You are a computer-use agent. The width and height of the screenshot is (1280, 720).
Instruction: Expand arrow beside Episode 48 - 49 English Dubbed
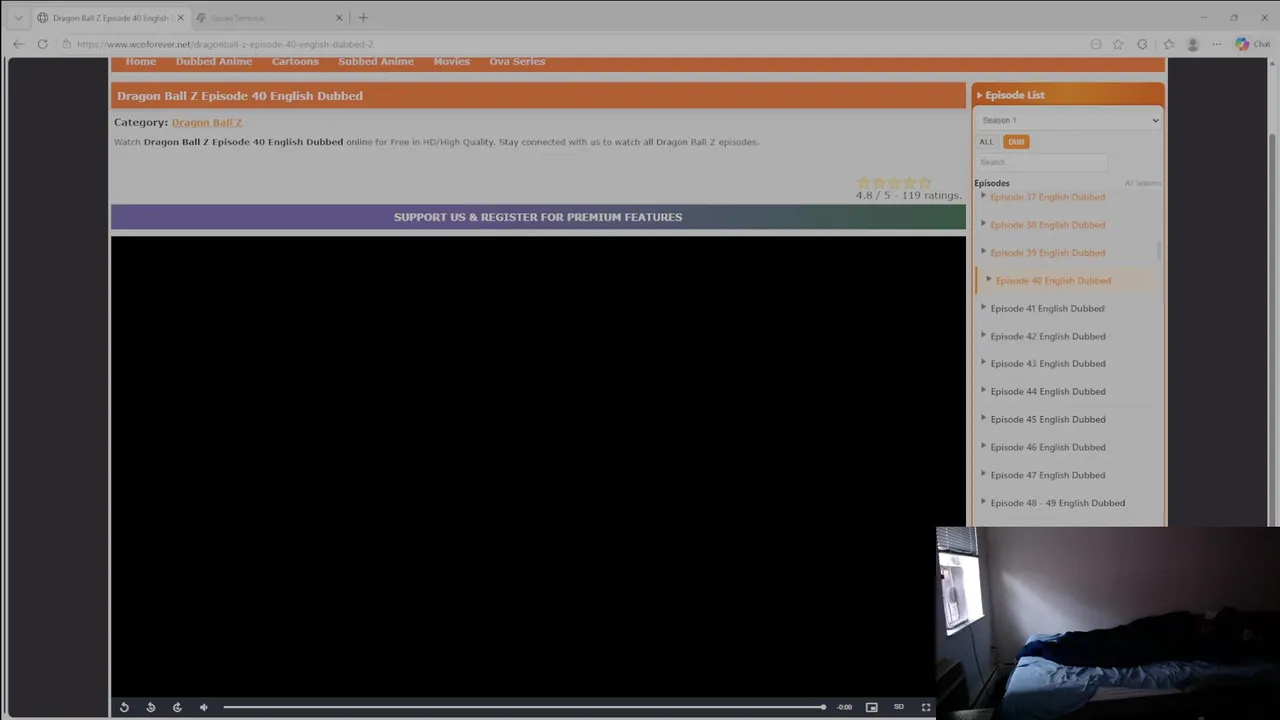coord(984,502)
